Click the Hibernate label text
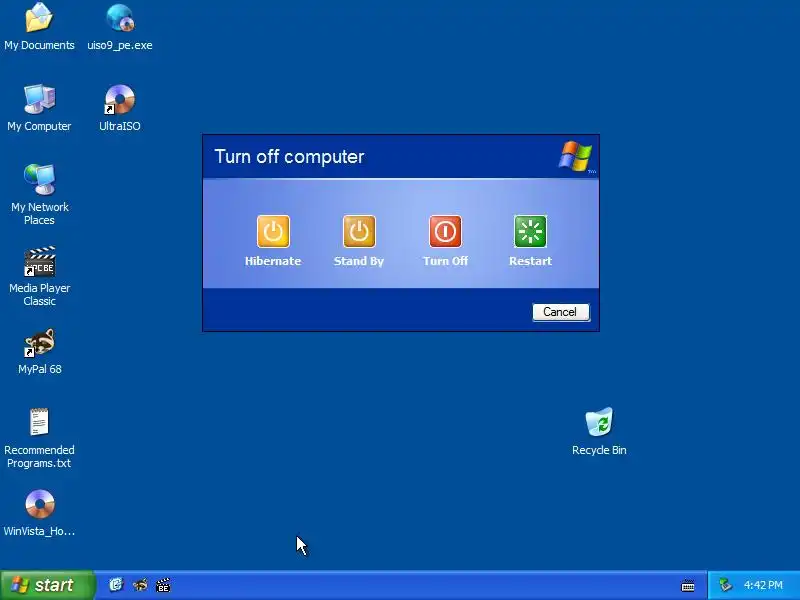 [273, 261]
